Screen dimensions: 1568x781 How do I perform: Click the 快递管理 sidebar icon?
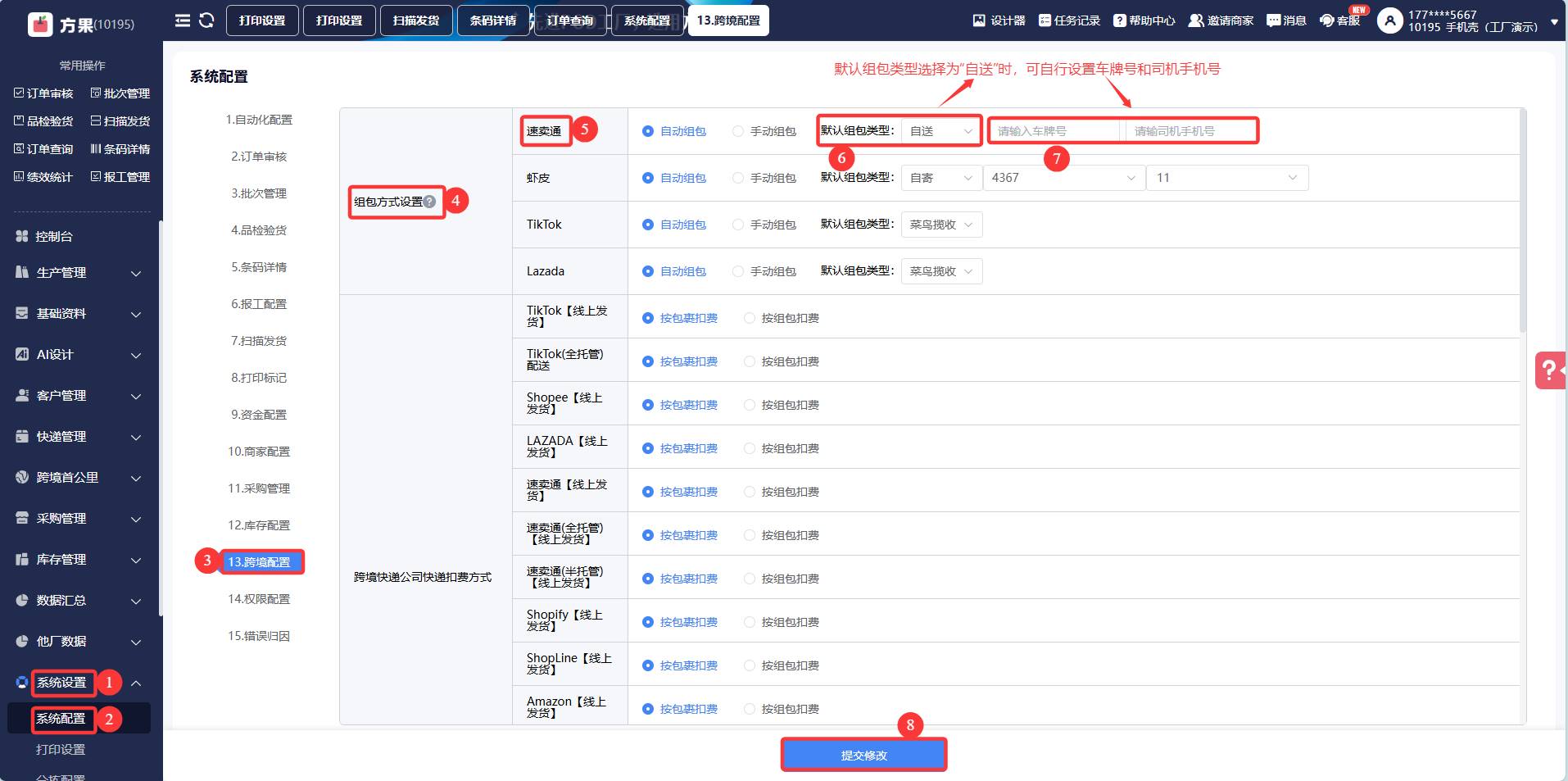22,436
